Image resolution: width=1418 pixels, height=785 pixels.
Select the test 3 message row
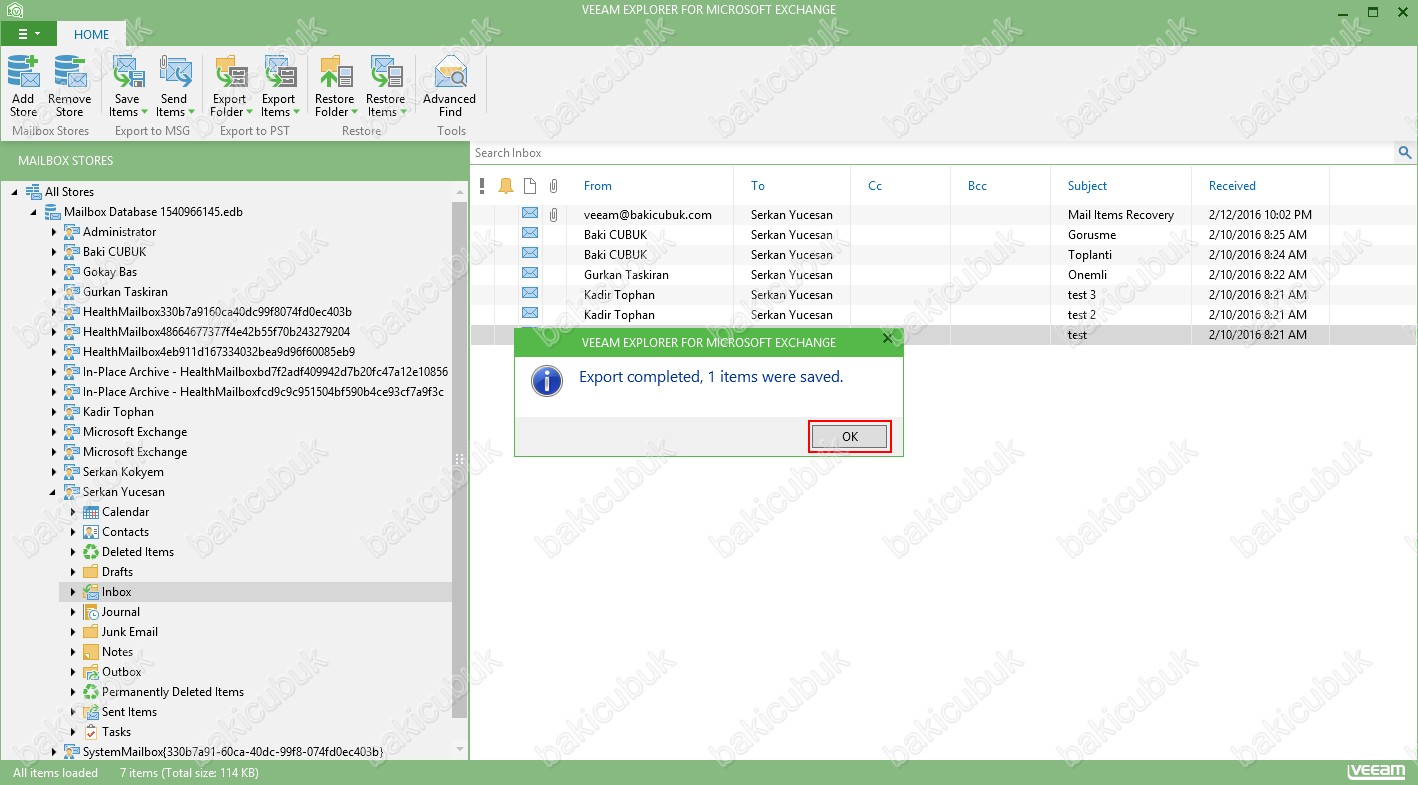(x=944, y=294)
